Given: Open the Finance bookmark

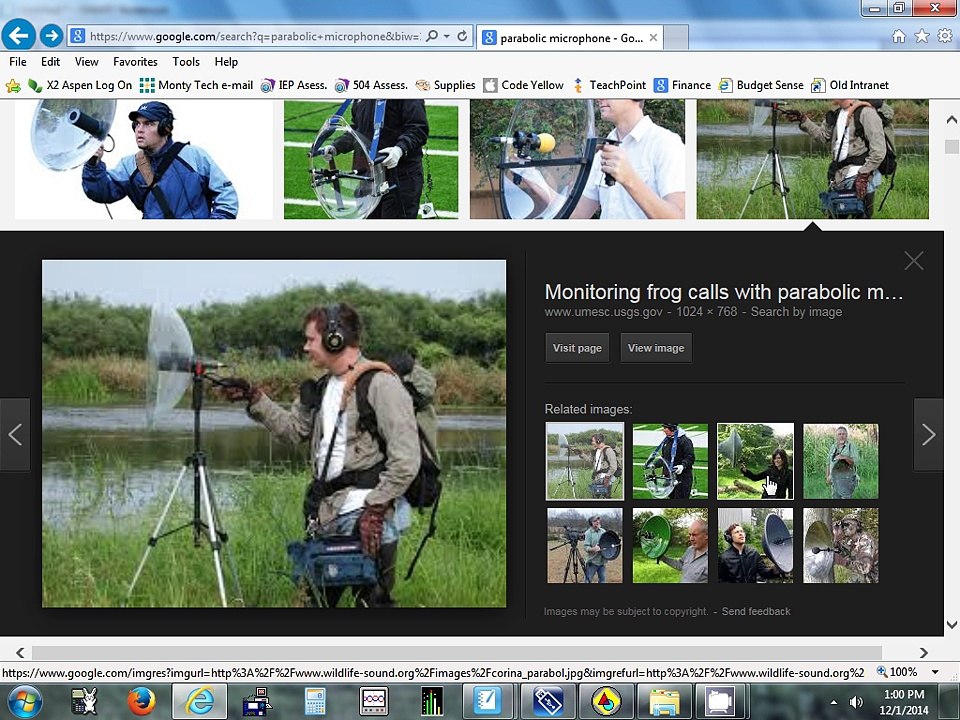Looking at the screenshot, I should (682, 85).
